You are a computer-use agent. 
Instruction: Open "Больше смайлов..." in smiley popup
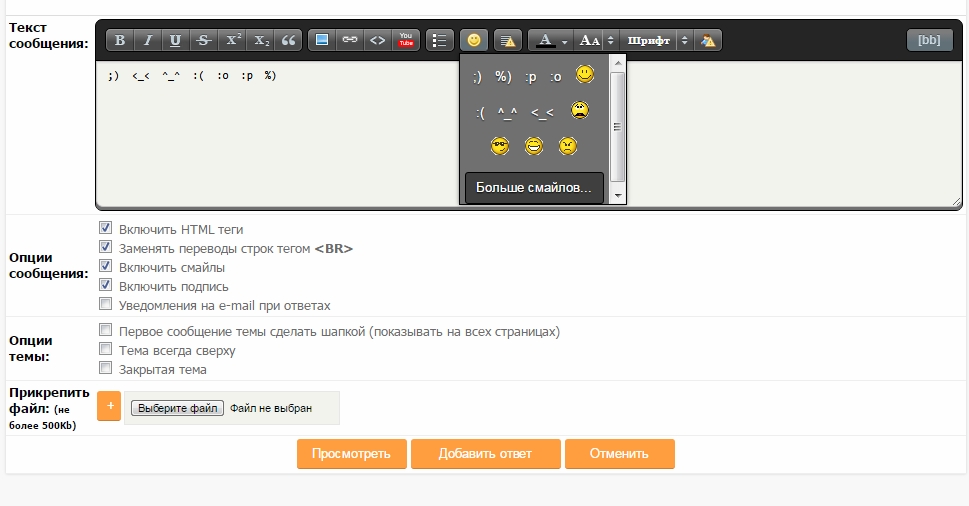[534, 187]
